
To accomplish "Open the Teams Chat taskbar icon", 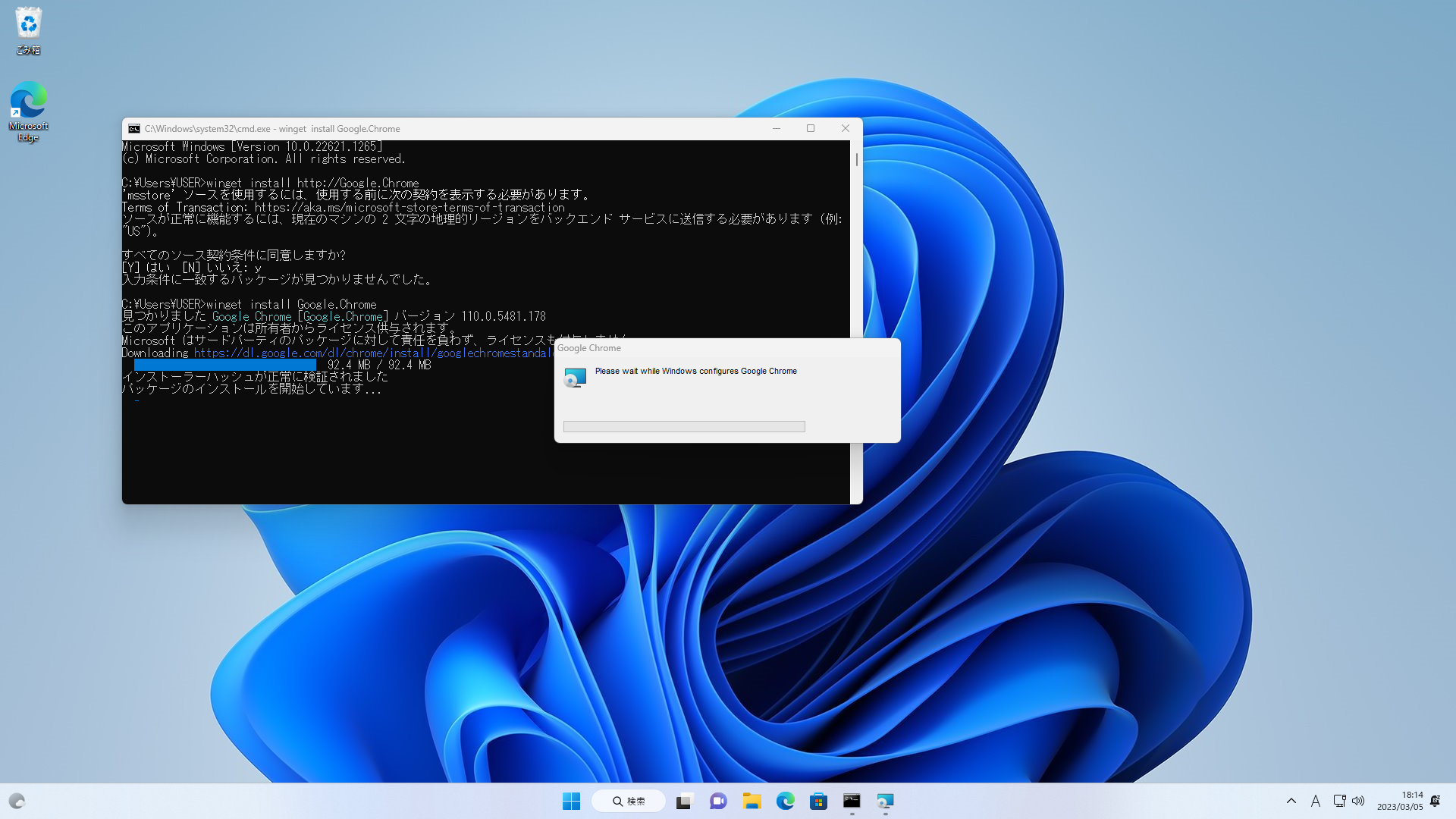I will coord(718,801).
